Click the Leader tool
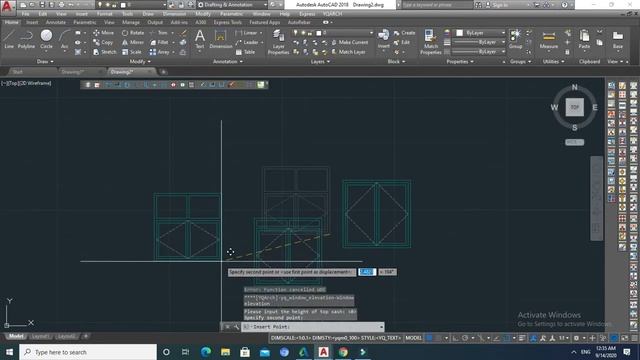 pos(247,42)
